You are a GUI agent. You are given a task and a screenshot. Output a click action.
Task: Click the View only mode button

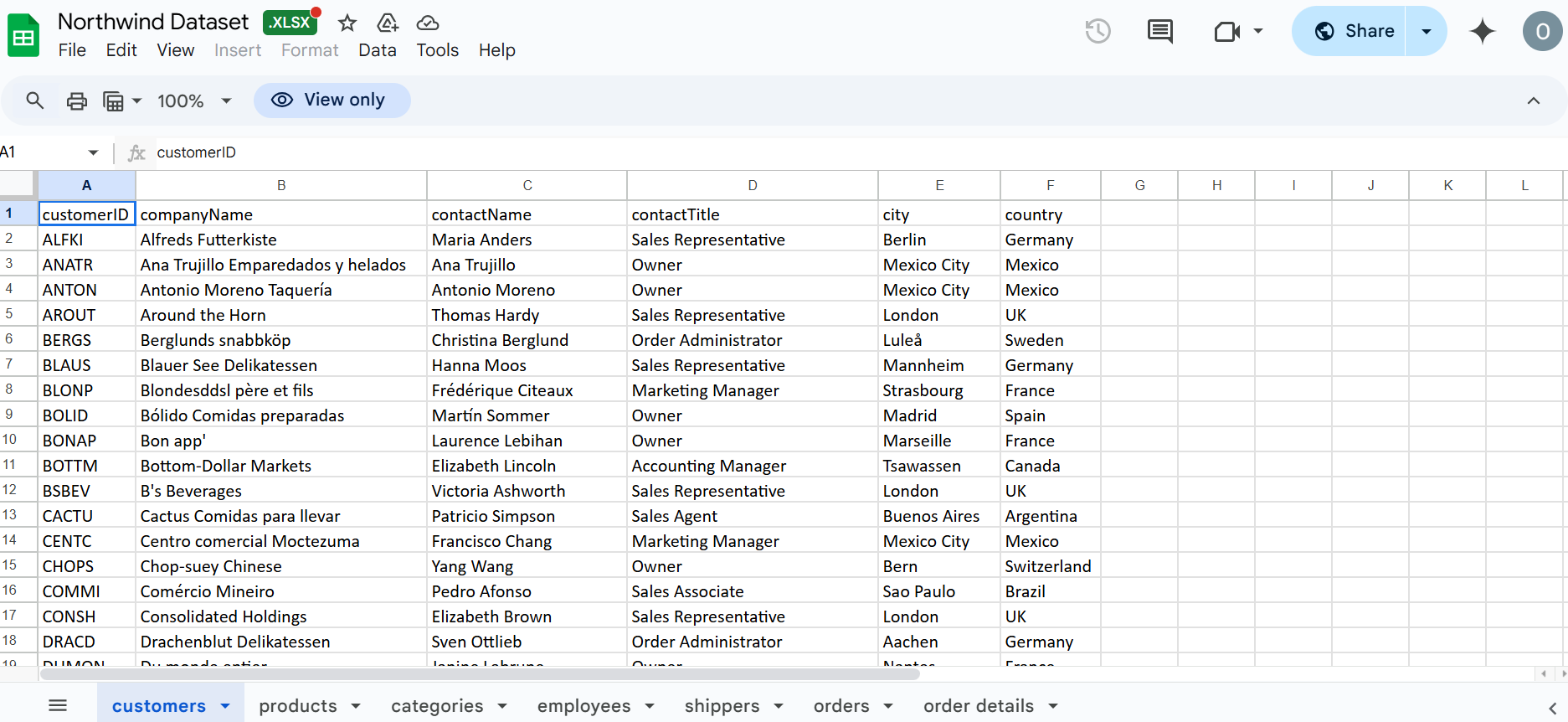tap(332, 101)
